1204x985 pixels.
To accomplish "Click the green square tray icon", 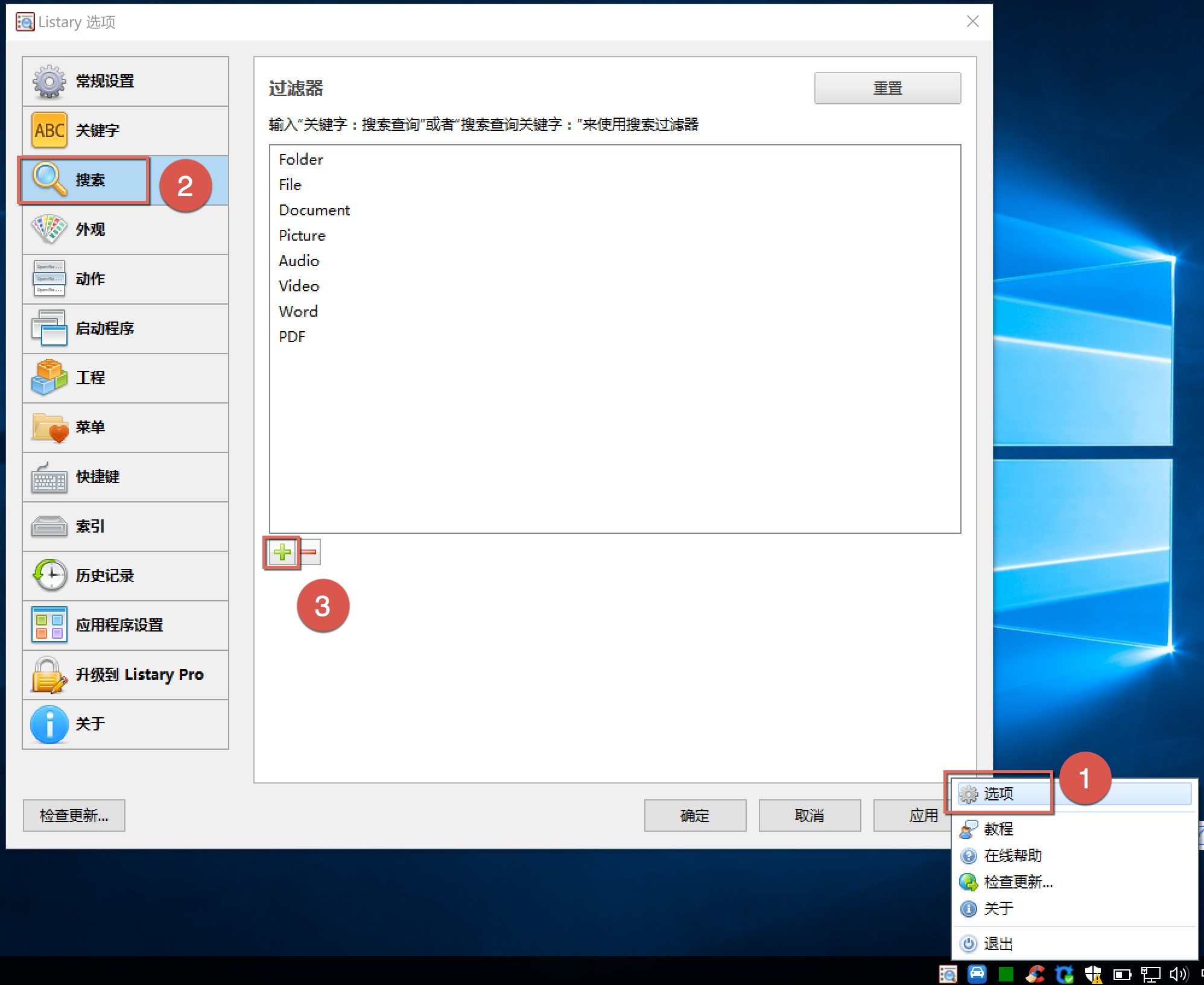I will point(1006,974).
